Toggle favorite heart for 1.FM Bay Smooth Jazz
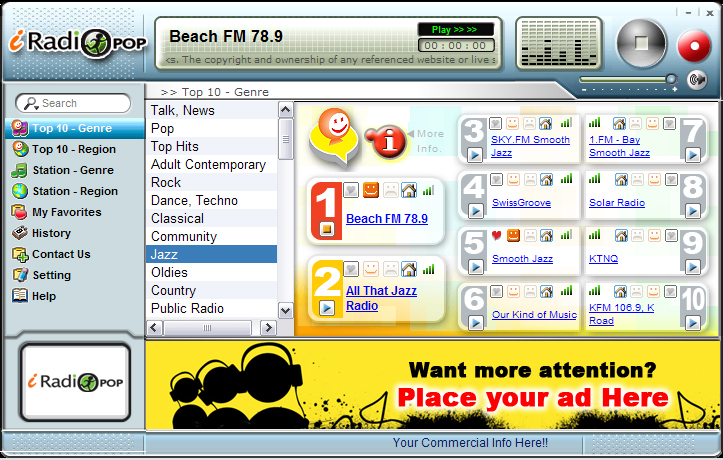The width and height of the screenshot is (723, 460). [670, 123]
